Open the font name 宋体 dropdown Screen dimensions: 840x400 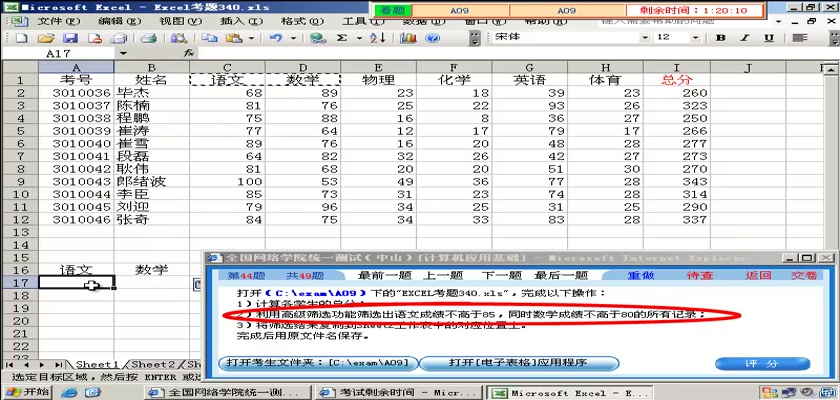[645, 37]
